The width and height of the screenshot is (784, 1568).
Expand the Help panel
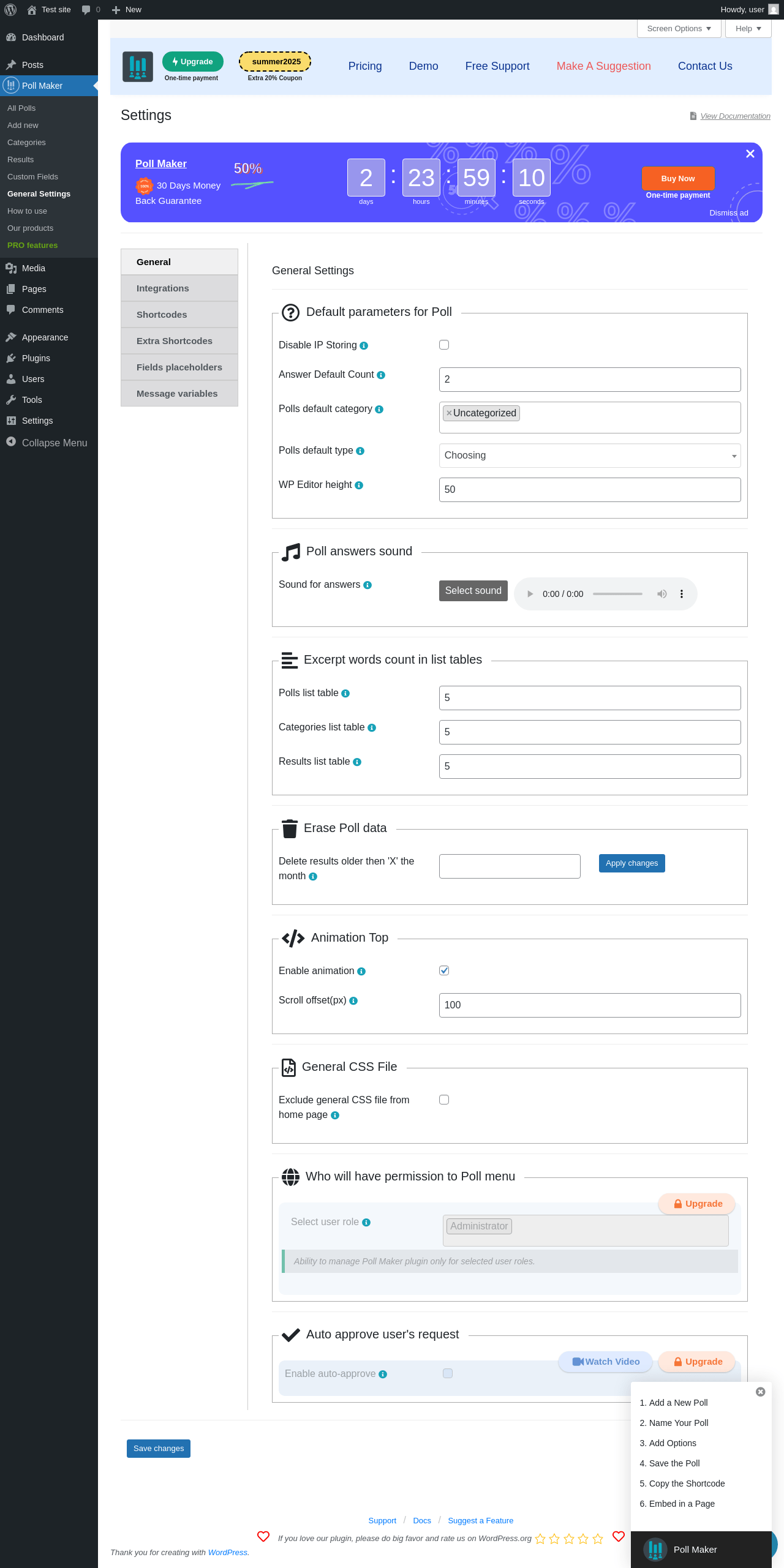click(x=748, y=29)
